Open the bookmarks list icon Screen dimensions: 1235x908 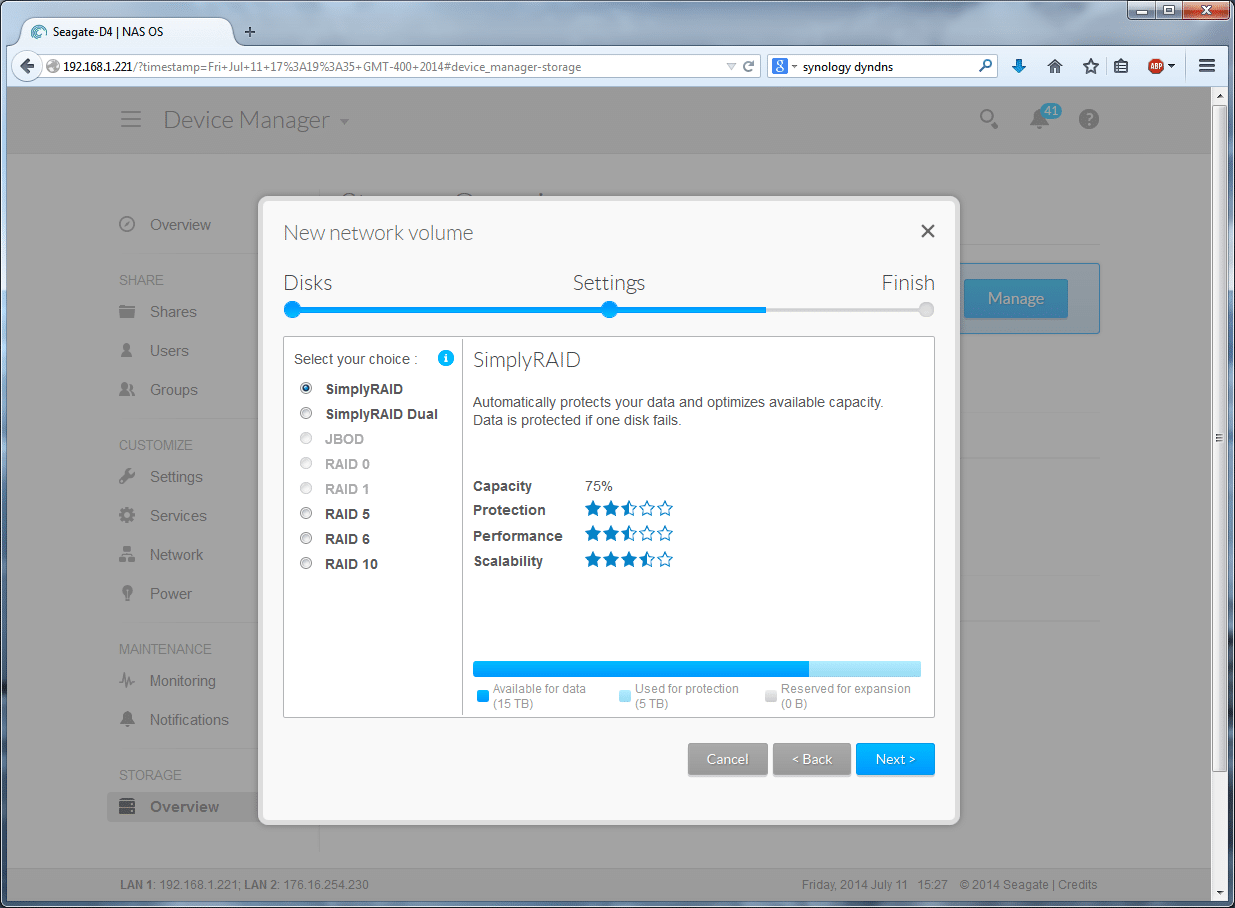click(x=1121, y=66)
